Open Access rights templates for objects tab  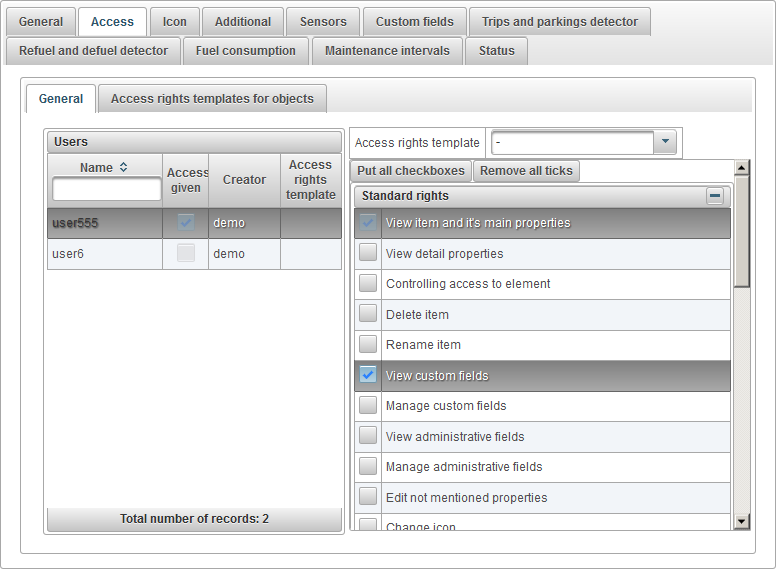(x=212, y=99)
